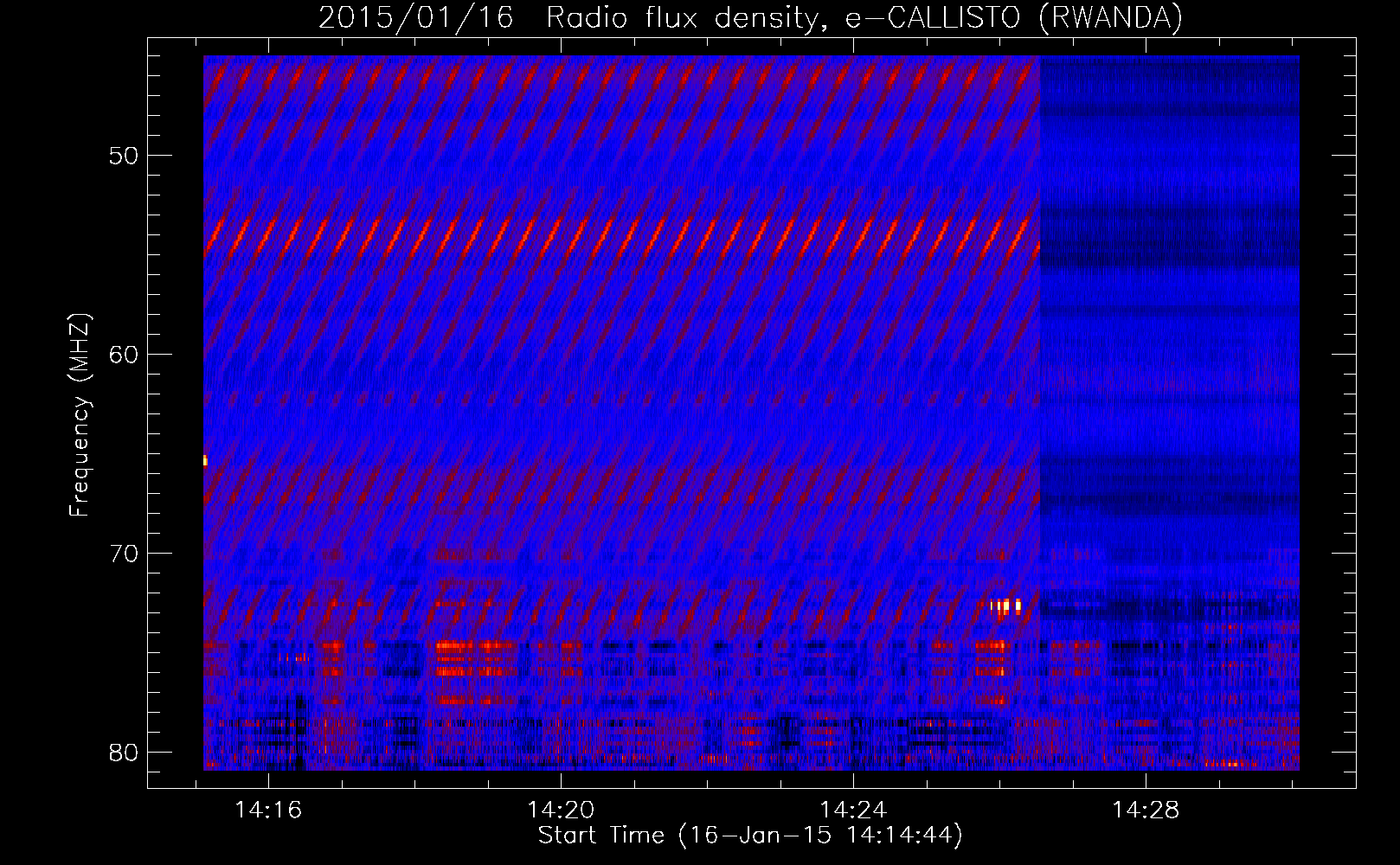Click the 80 frequency tick label
The image size is (1400, 865).
click(x=125, y=752)
